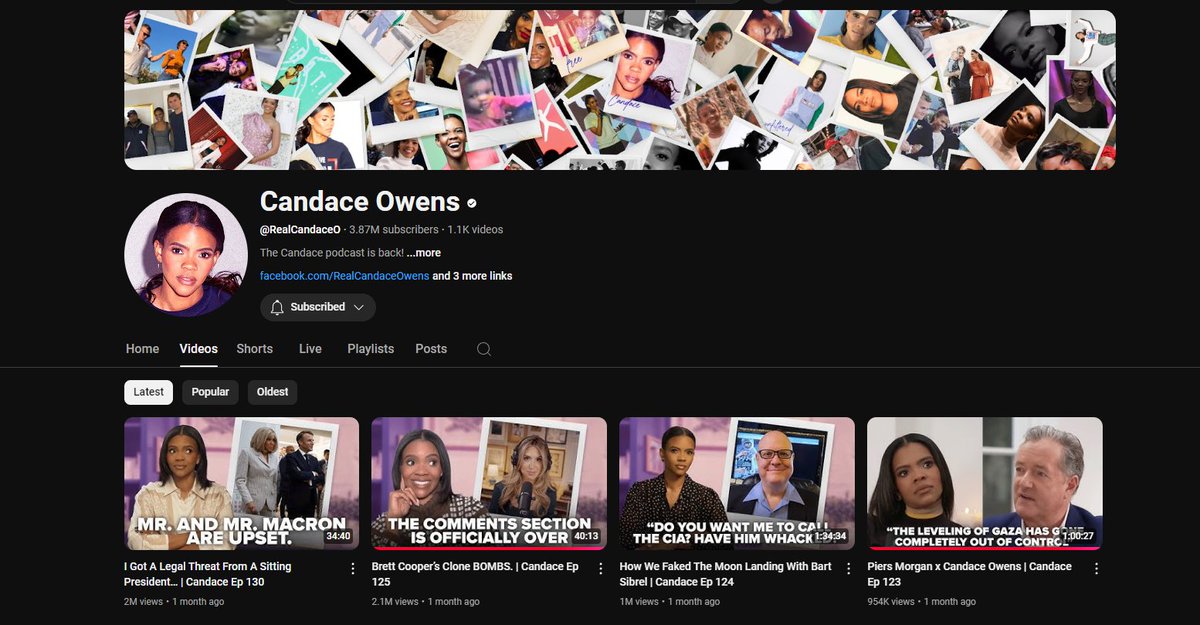Open 'I Got A Legal Threat From A Sitting President' title
The image size is (1200, 625).
click(209, 574)
